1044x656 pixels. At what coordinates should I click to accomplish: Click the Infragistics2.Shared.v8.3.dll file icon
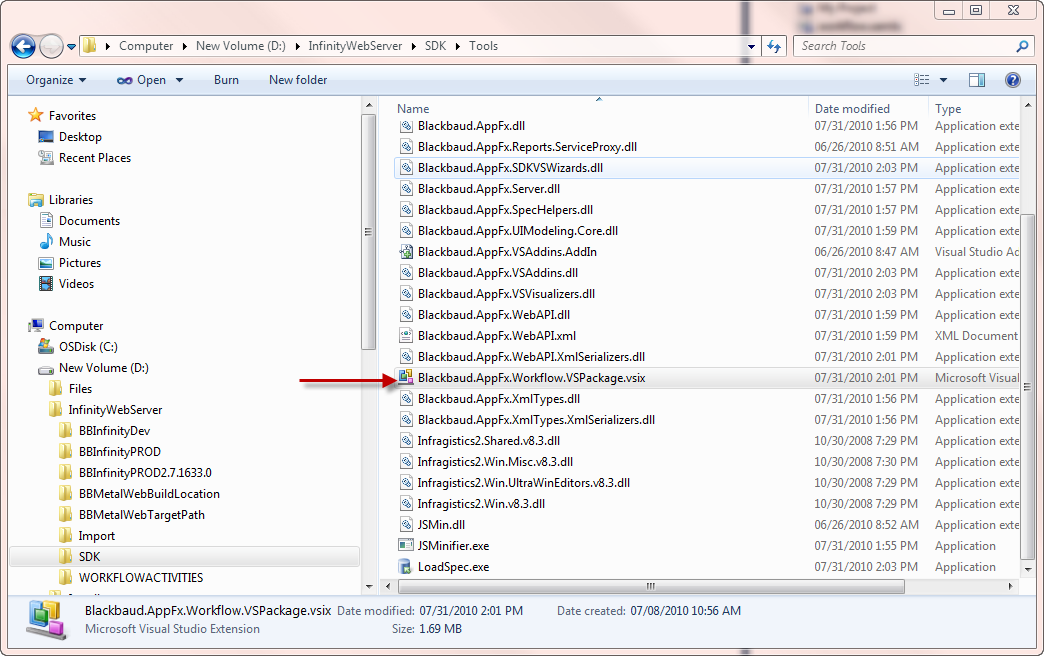[405, 441]
